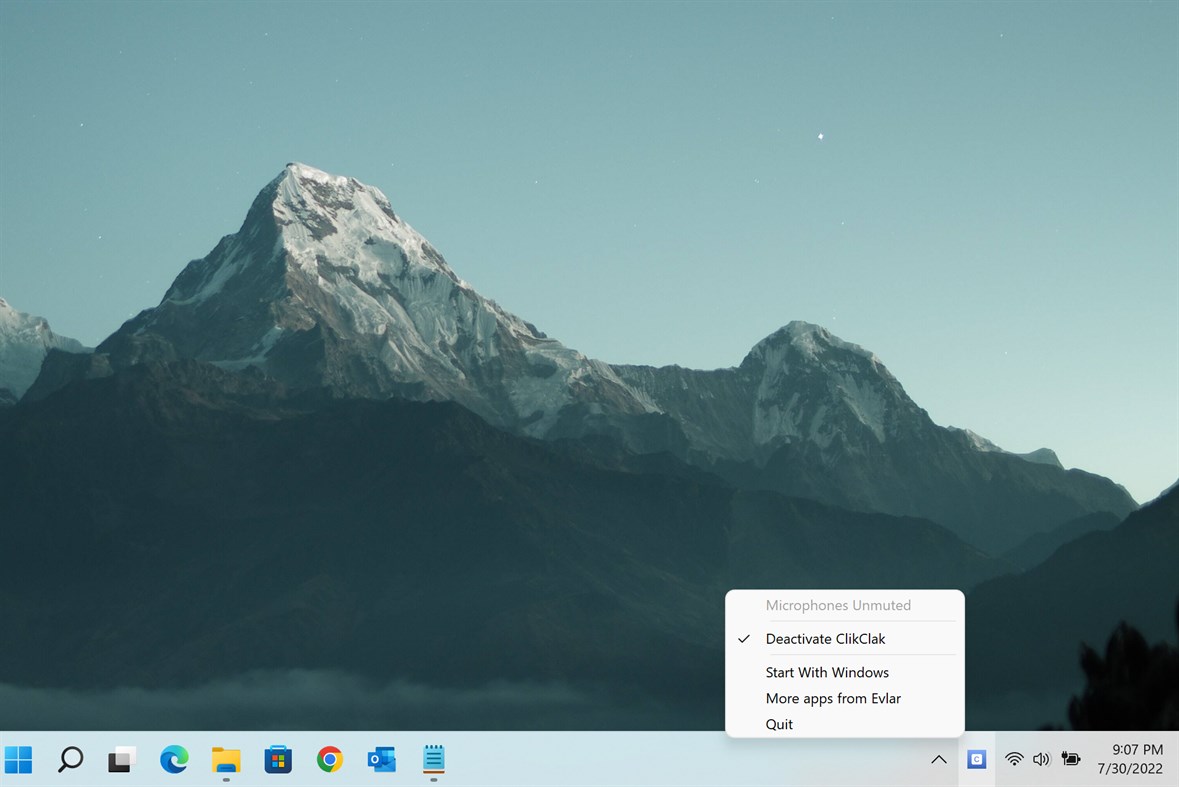1179x787 pixels.
Task: Open the Start menu
Action: pyautogui.click(x=20, y=760)
